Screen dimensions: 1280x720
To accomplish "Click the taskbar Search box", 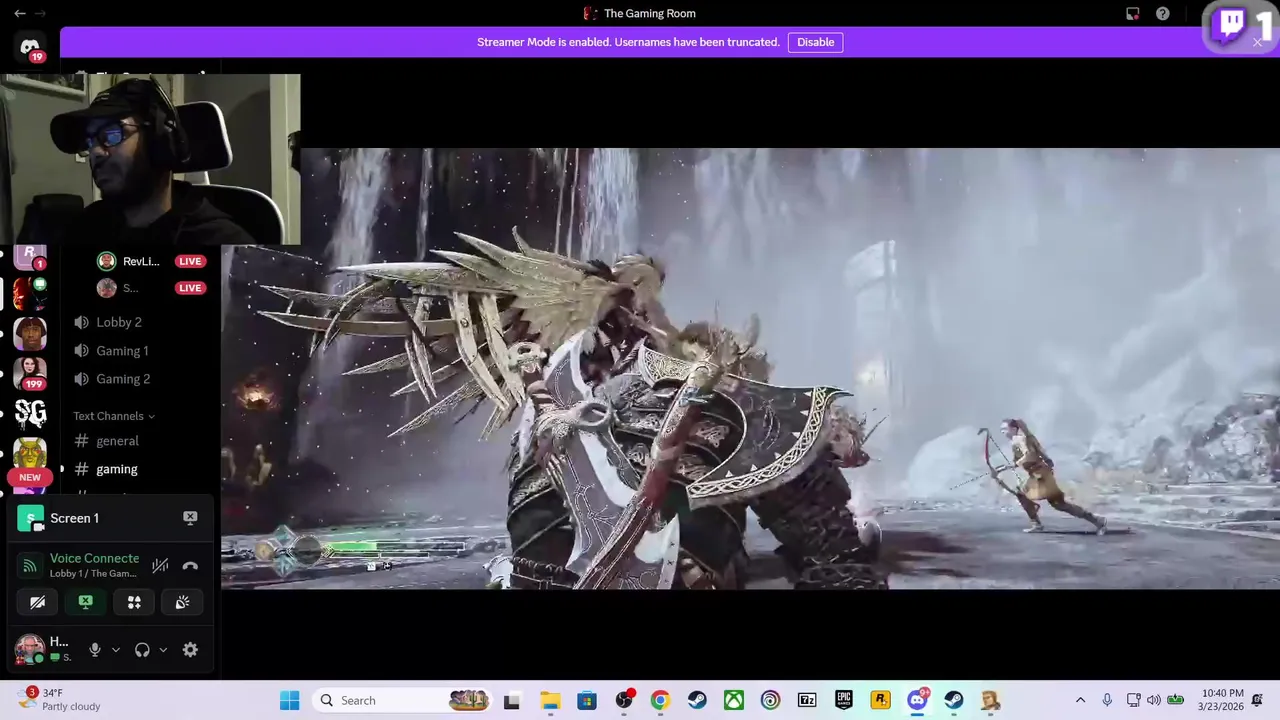I will click(403, 700).
